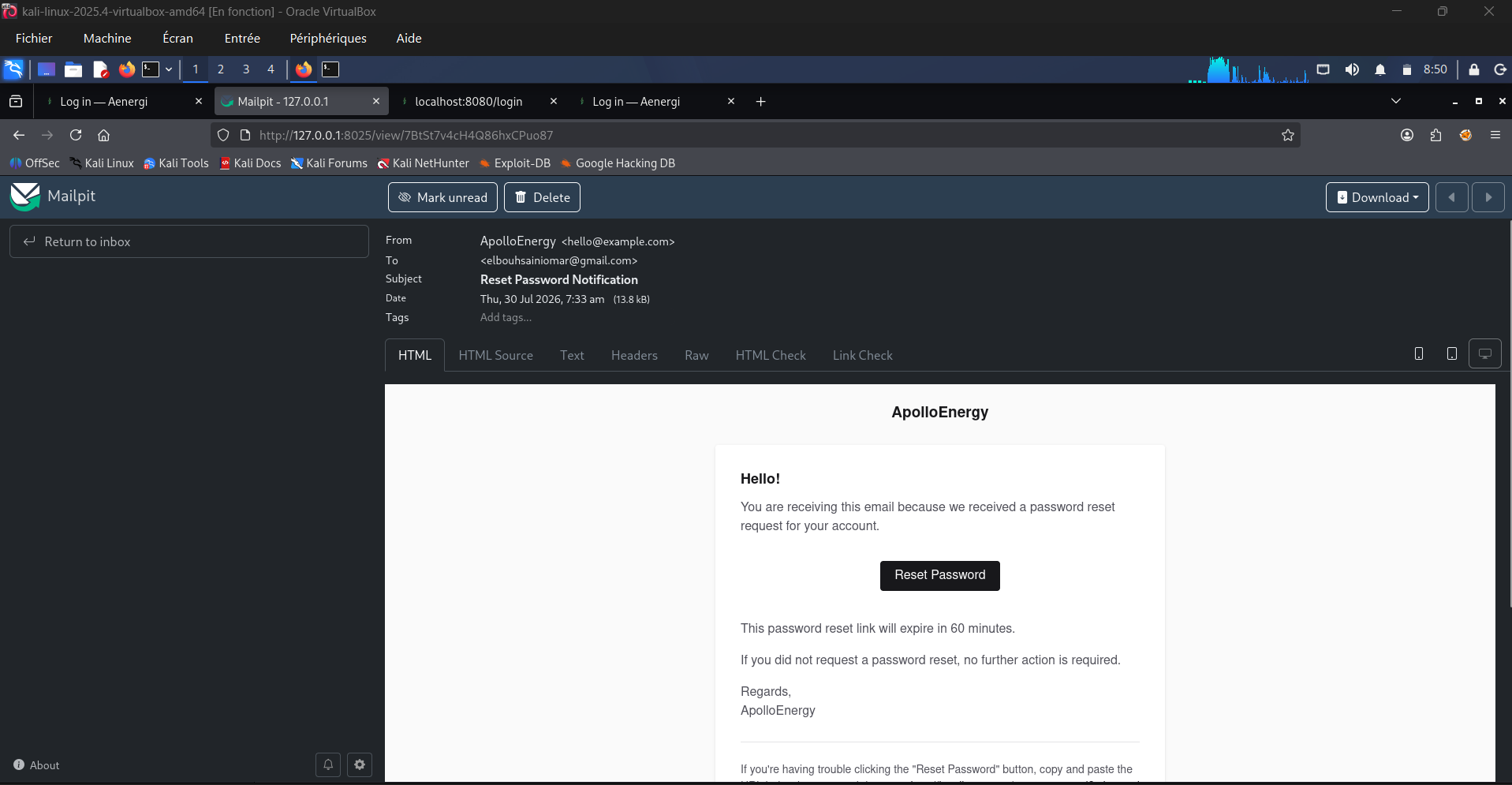Switch to the Text tab

572,355
